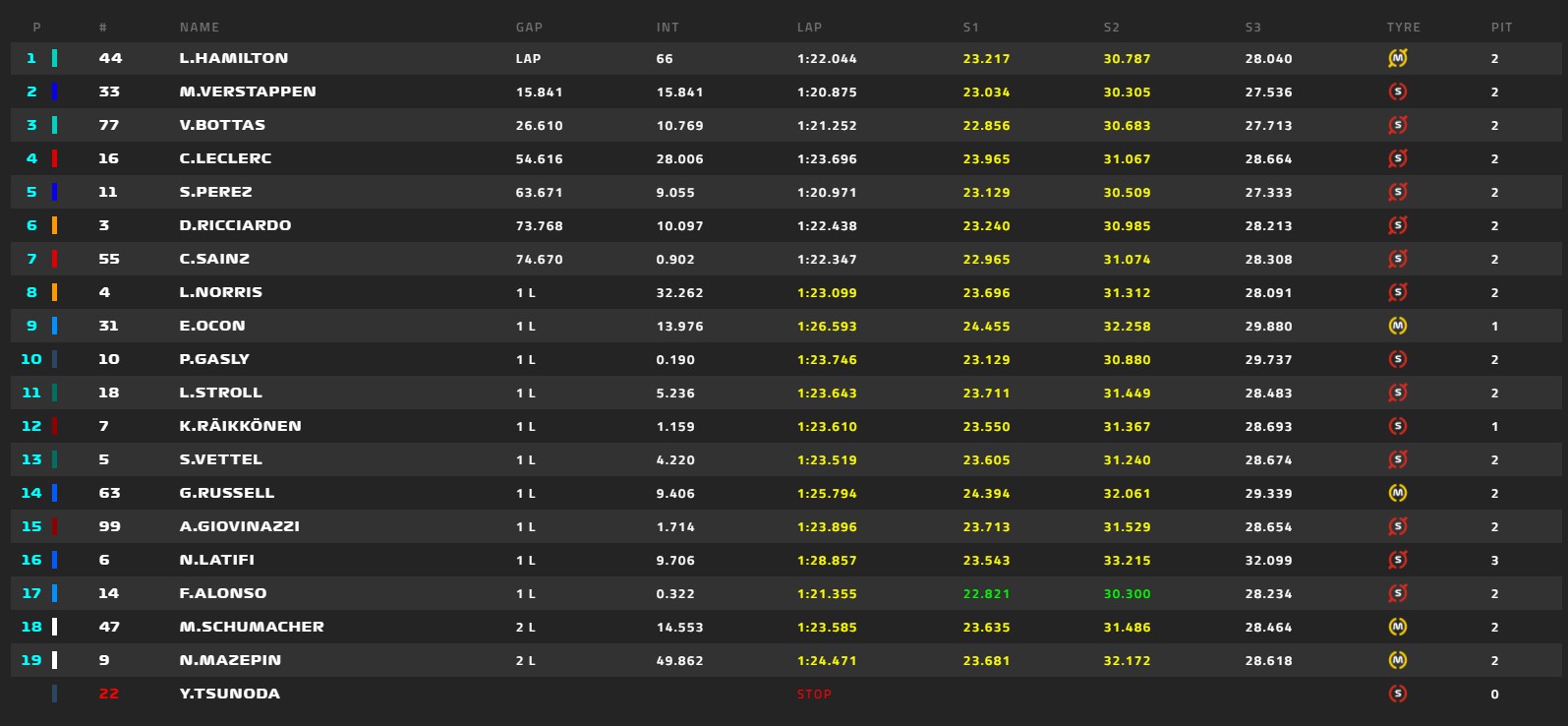Click Alonso's green 22.821 sector one time
Screen dimensions: 1568x726
point(986,594)
